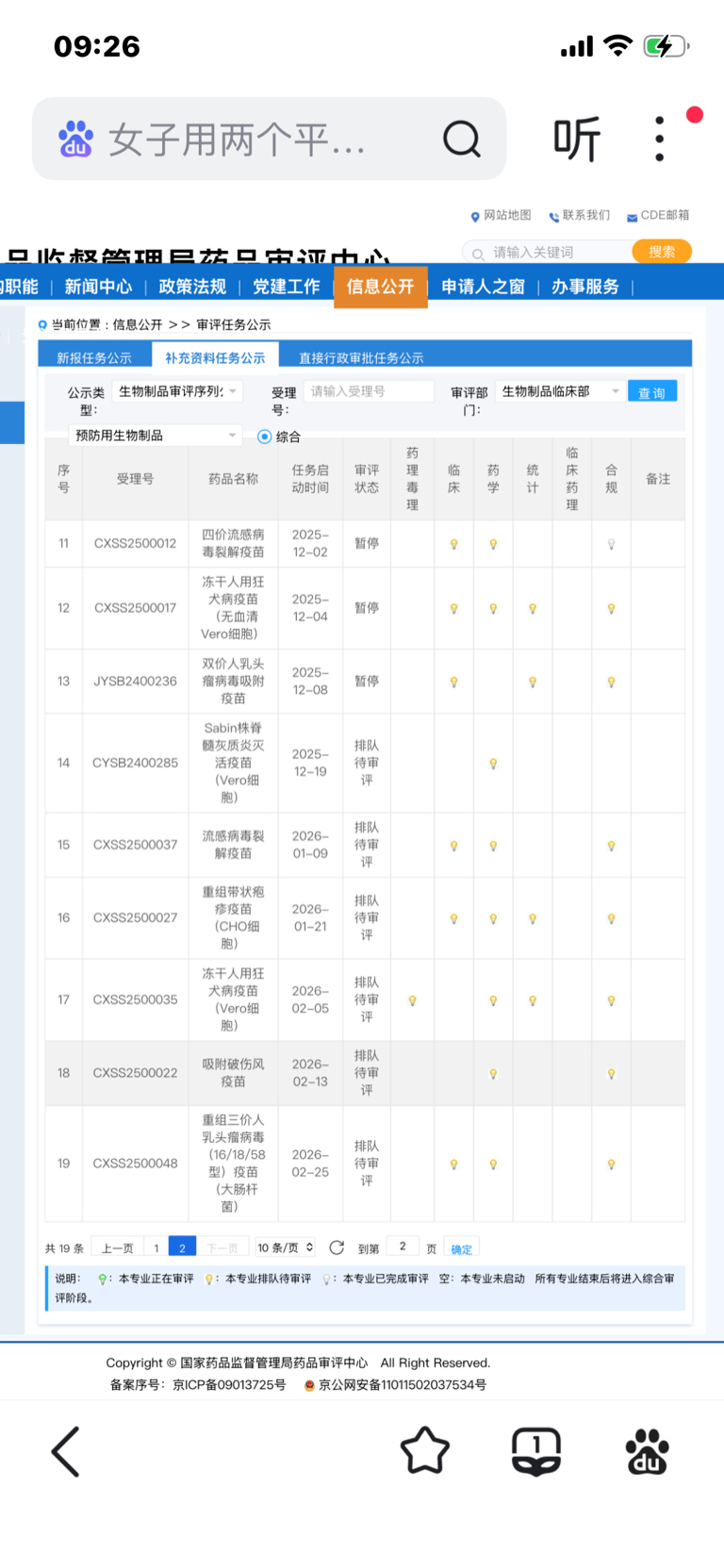Click the 查询 query button

coord(652,392)
